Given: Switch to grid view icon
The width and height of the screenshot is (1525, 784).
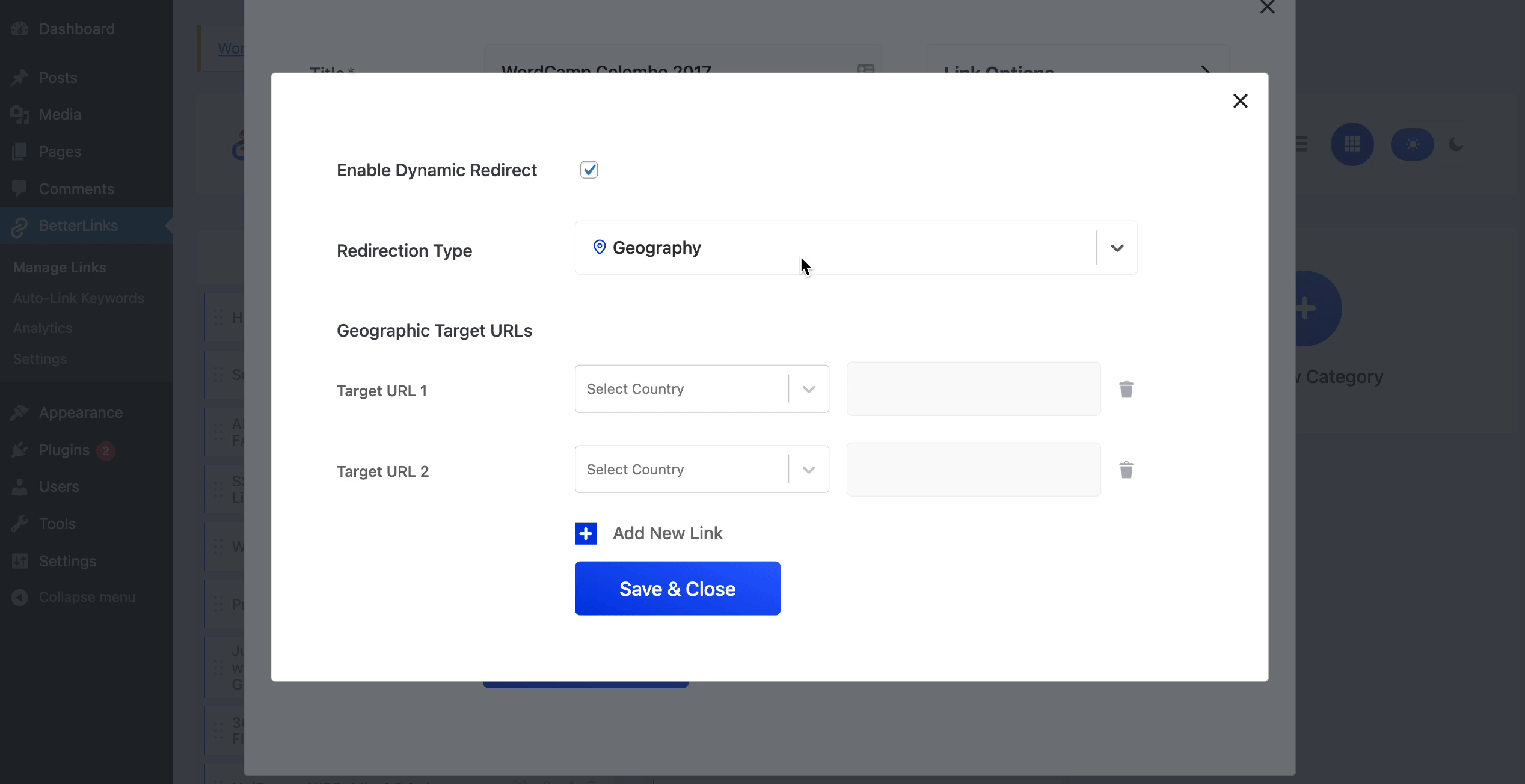Looking at the screenshot, I should (1352, 144).
